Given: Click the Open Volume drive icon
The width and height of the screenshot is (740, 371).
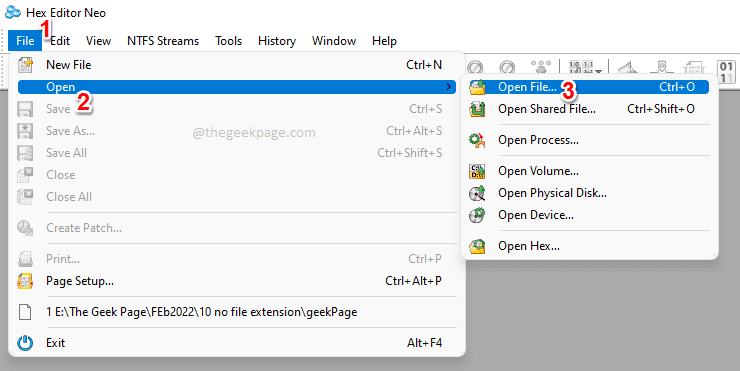Looking at the screenshot, I should (x=477, y=171).
